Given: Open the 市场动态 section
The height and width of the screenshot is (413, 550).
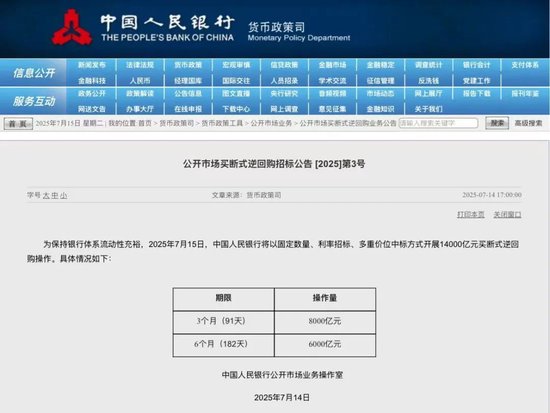Looking at the screenshot, I should tap(381, 93).
